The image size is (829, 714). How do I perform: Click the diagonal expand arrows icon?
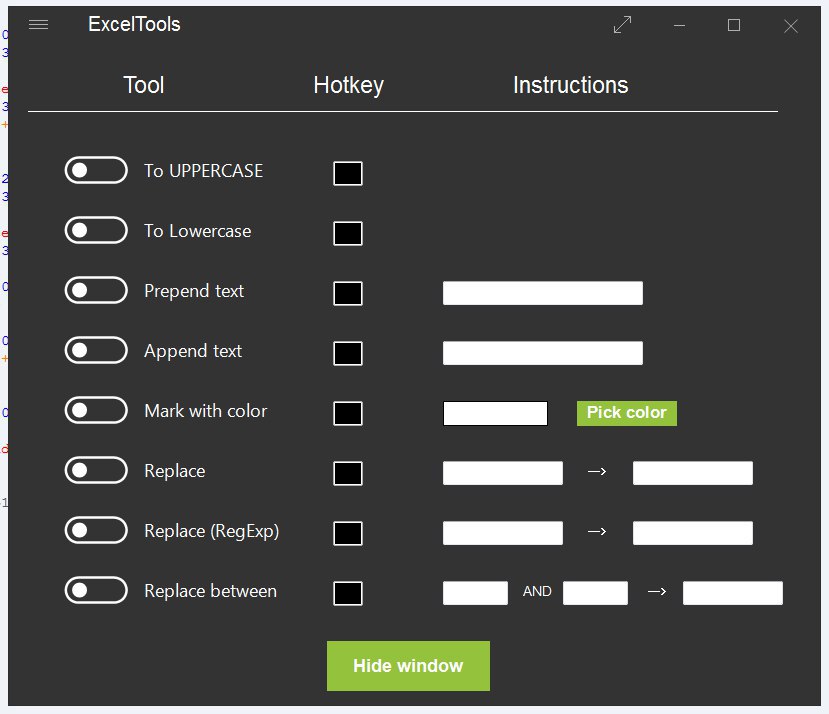coord(622,24)
